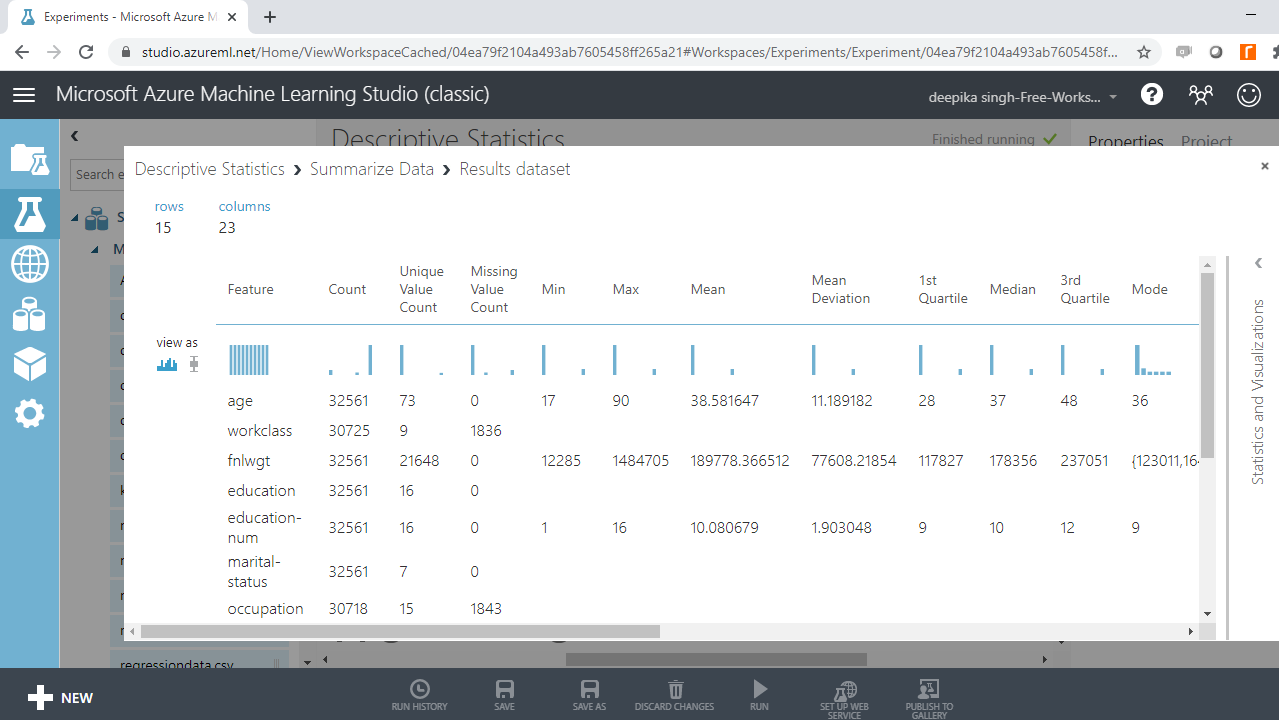
Task: Click the Unique Value Count column header
Action: coord(421,289)
